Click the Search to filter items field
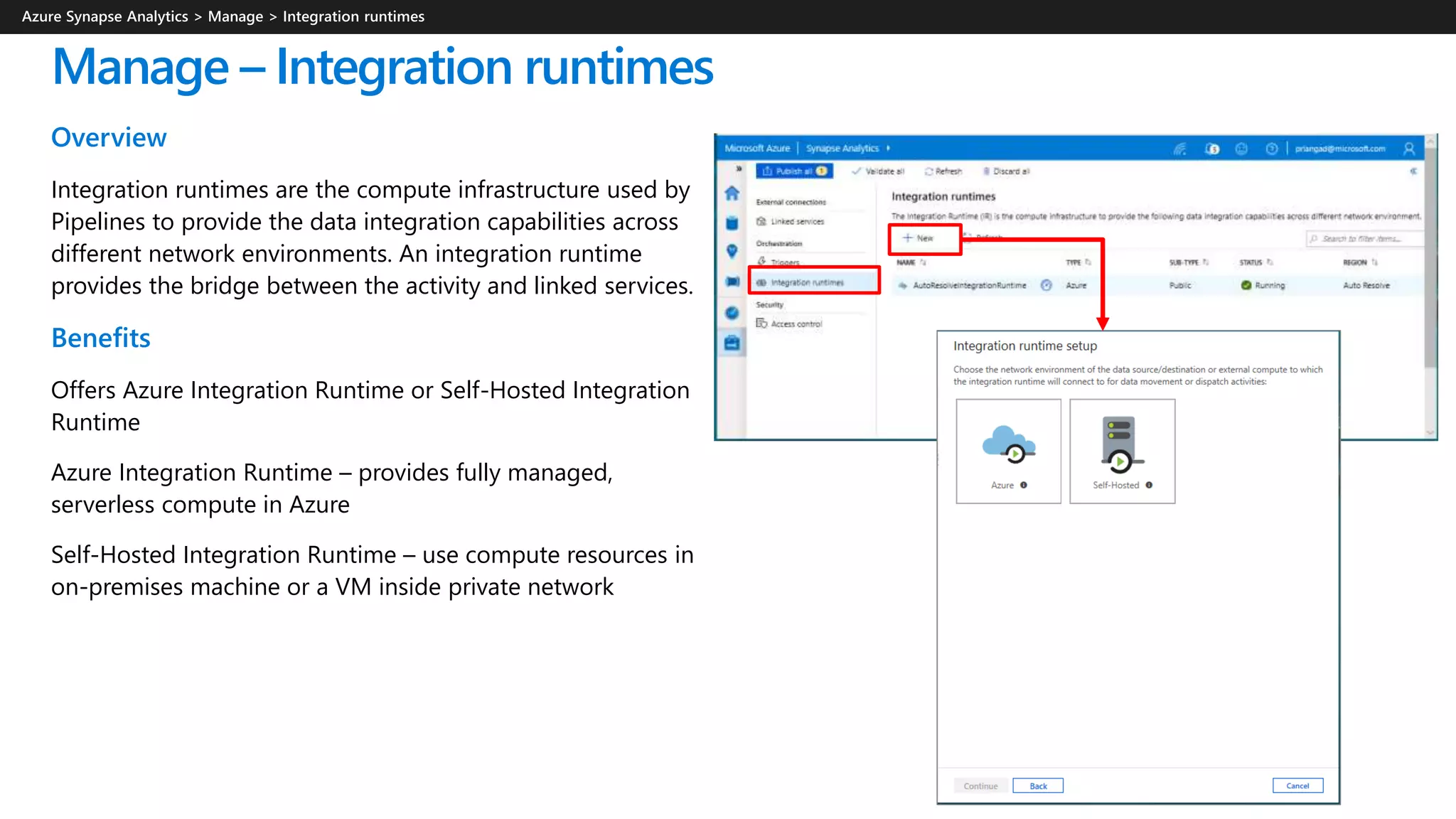 [x=1365, y=239]
